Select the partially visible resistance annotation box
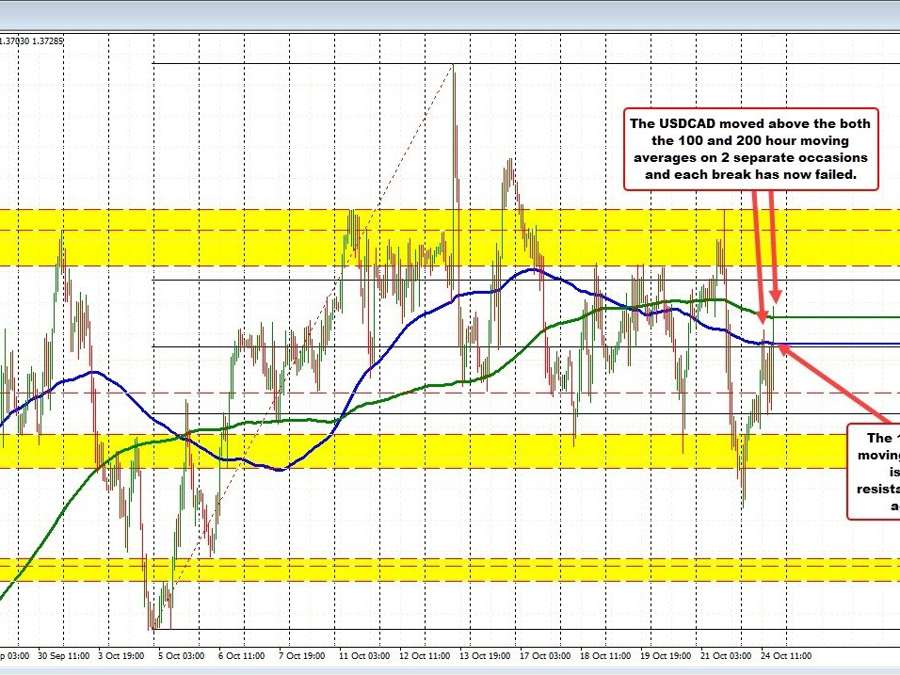 click(x=875, y=471)
